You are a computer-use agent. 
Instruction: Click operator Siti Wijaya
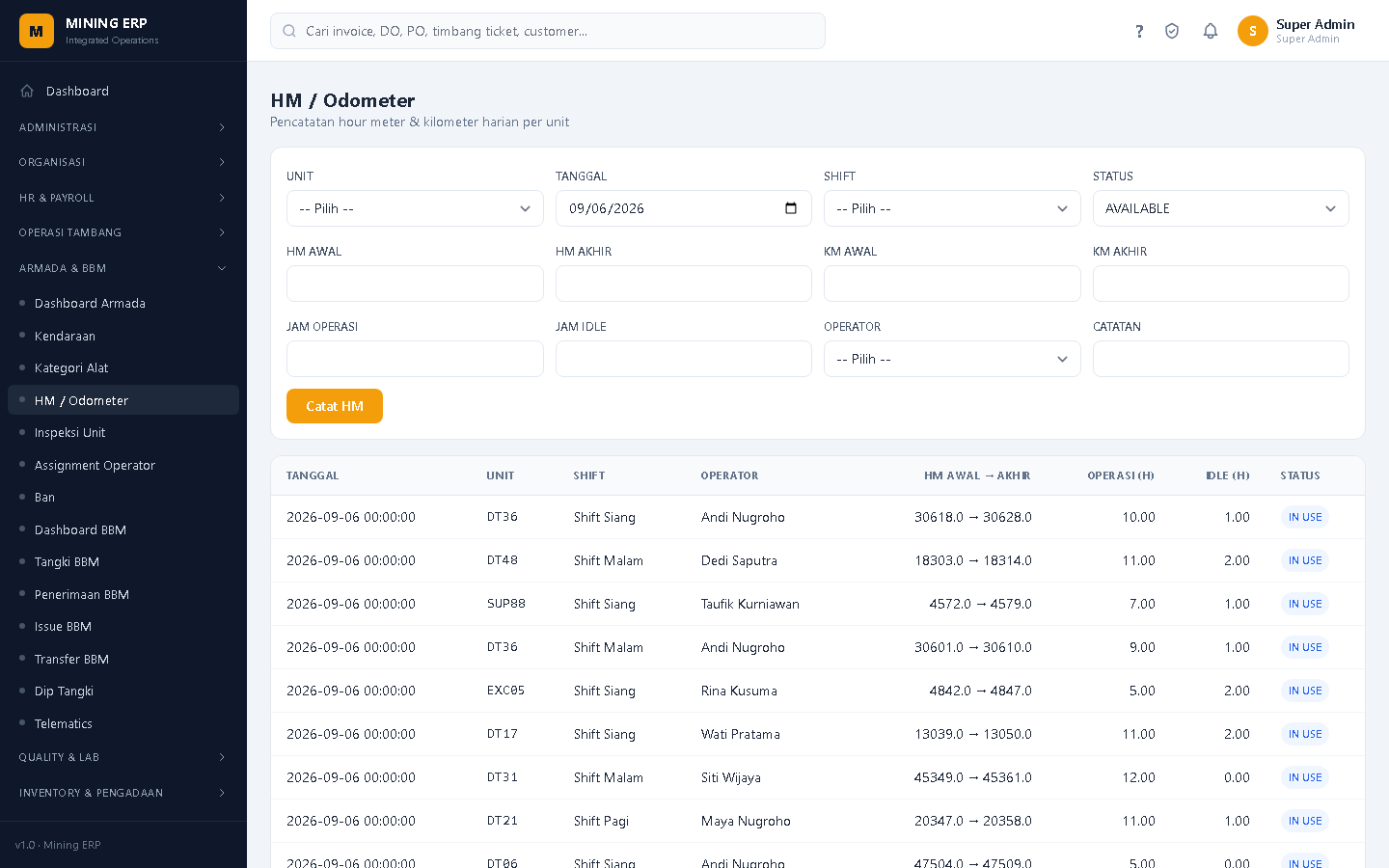(x=731, y=777)
